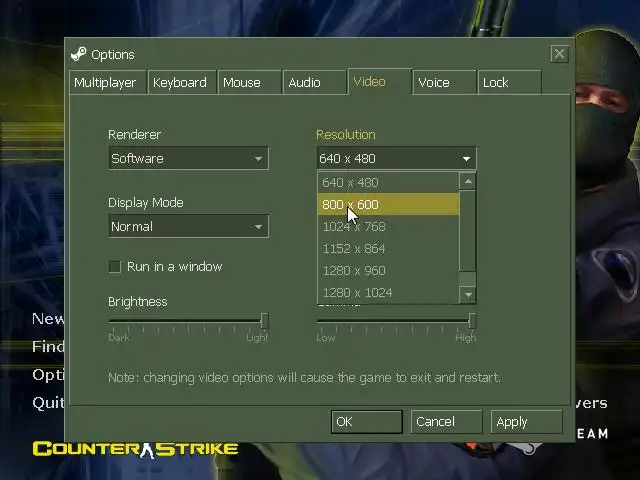Collapse the Resolution combo box arrow
The width and height of the screenshot is (640, 480).
[466, 159]
